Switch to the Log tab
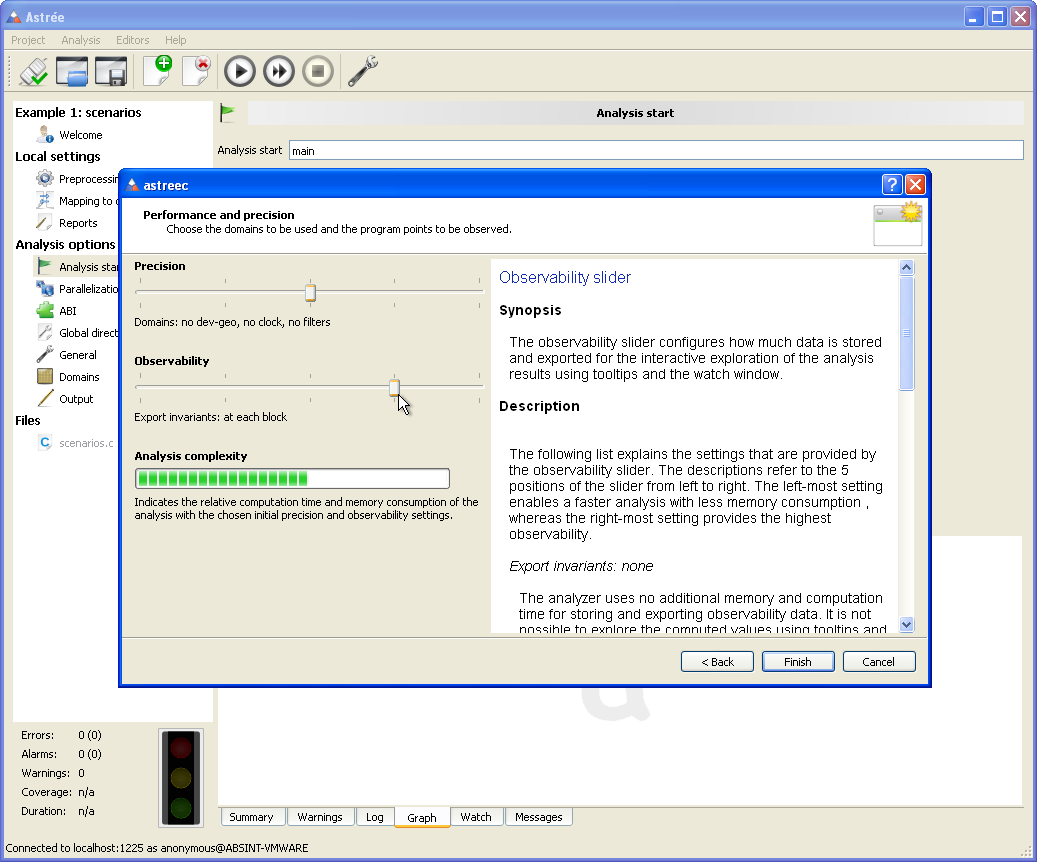The height and width of the screenshot is (862, 1037). point(375,817)
